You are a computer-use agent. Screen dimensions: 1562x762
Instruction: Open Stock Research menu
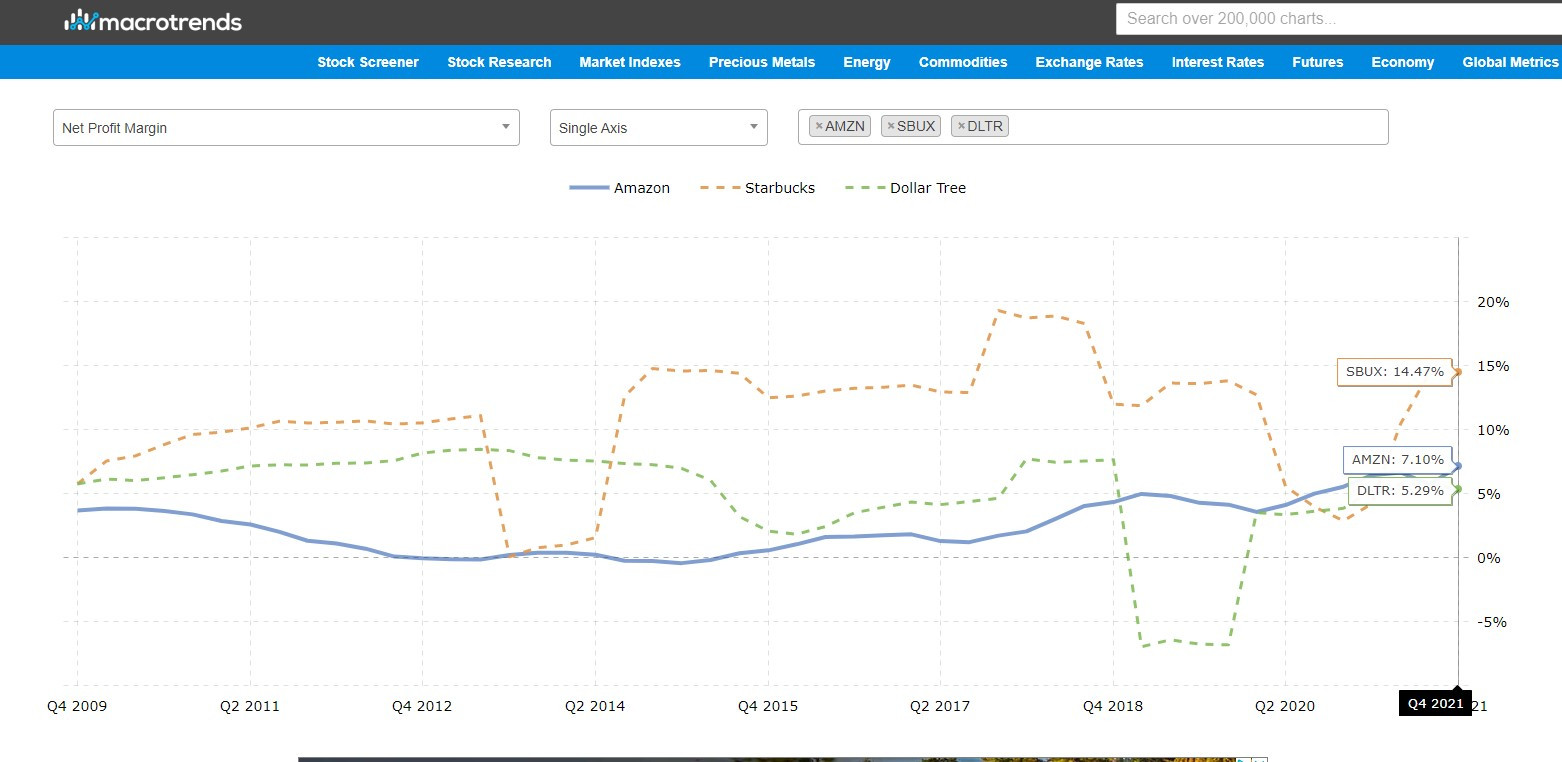point(499,62)
